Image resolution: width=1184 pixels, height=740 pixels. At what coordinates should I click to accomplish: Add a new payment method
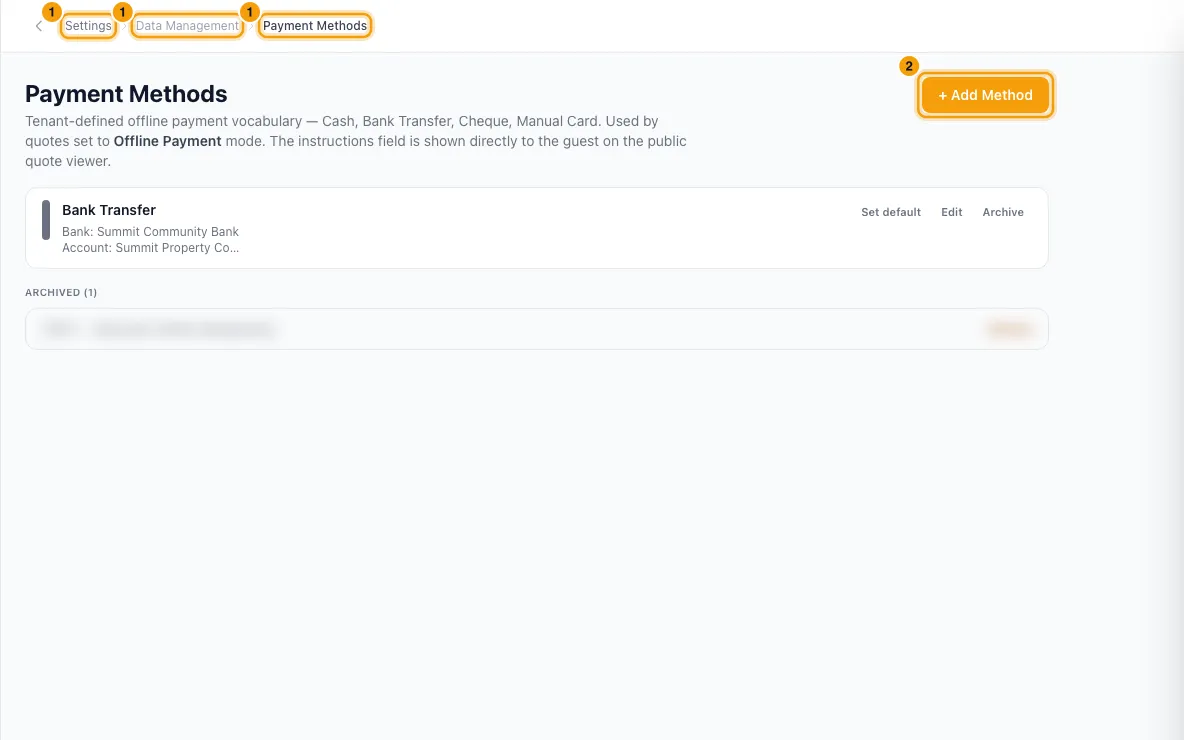985,95
